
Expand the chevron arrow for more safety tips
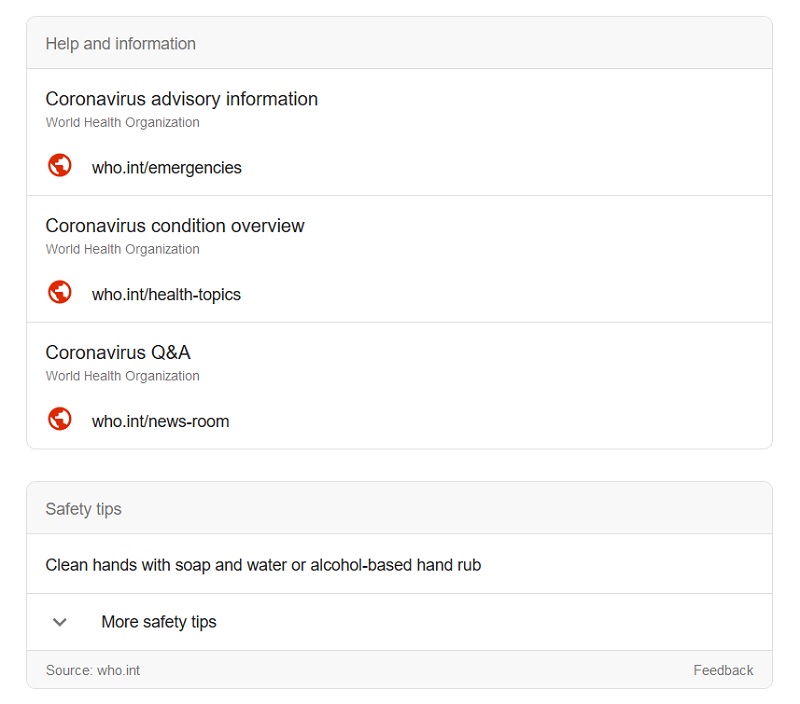click(60, 622)
